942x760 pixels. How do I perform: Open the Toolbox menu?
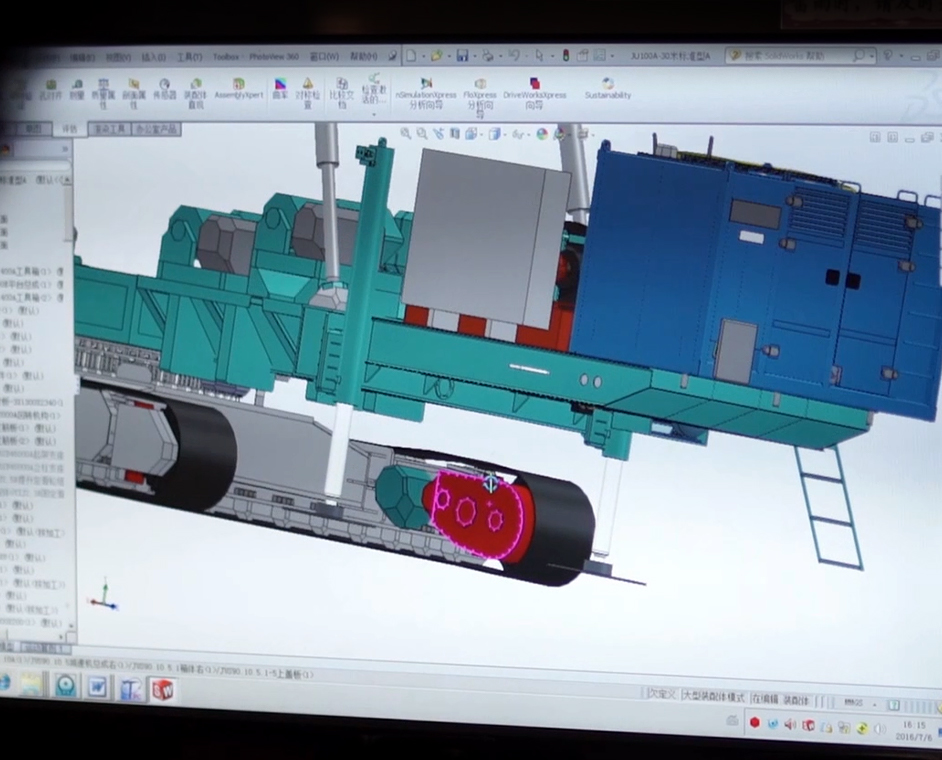pos(225,56)
